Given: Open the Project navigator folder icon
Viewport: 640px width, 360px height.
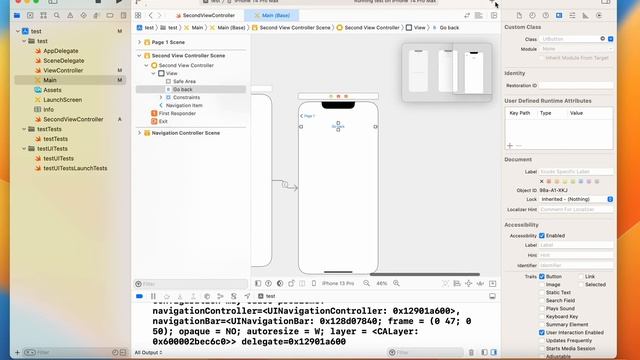Looking at the screenshot, I should [17, 16].
